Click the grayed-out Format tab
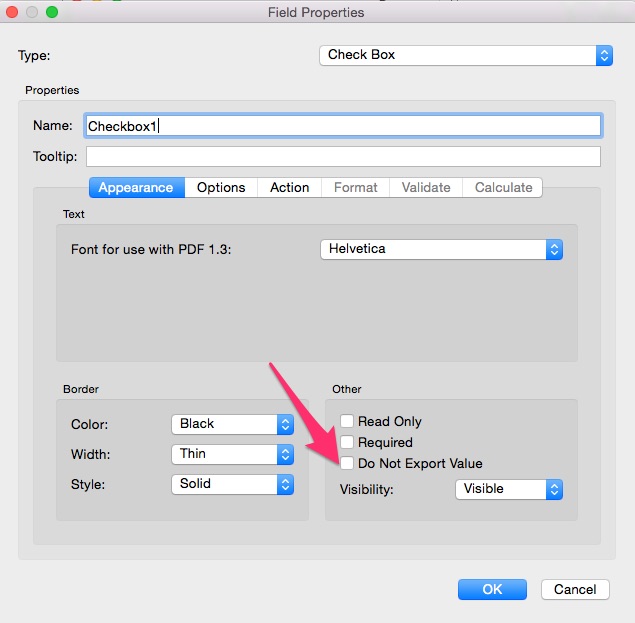Image resolution: width=635 pixels, height=623 pixels. (356, 188)
